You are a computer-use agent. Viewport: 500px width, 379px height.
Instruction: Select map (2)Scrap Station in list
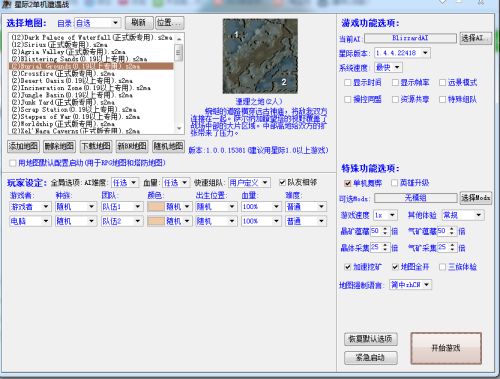click(x=91, y=110)
